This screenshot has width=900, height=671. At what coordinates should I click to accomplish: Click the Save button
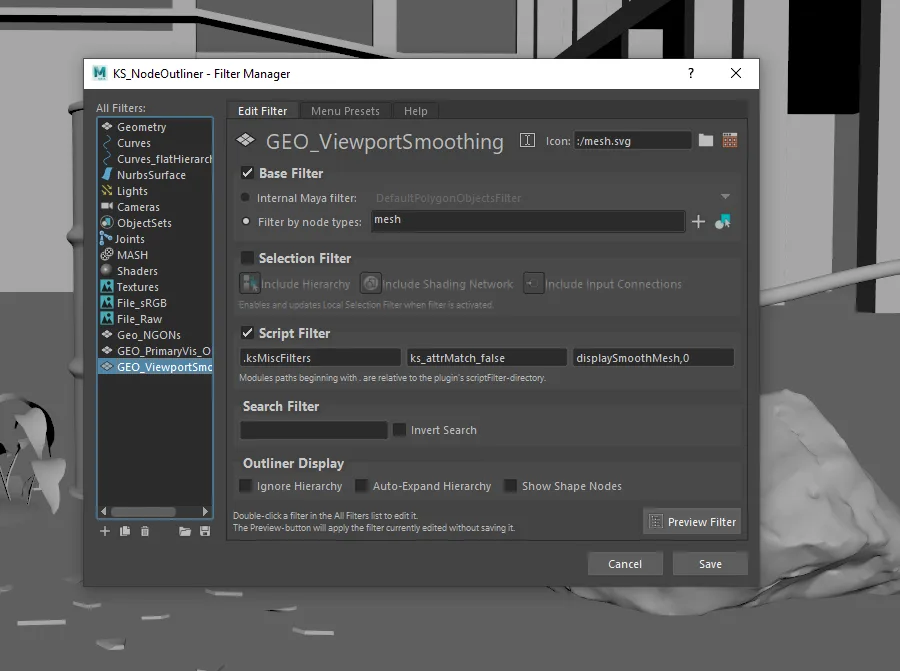coord(711,564)
